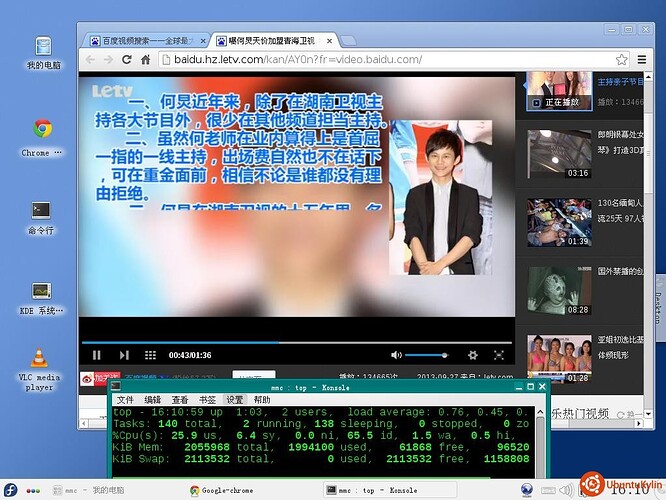Click Chrome's back navigation arrow
Image resolution: width=666 pixels, height=500 pixels.
[x=90, y=60]
